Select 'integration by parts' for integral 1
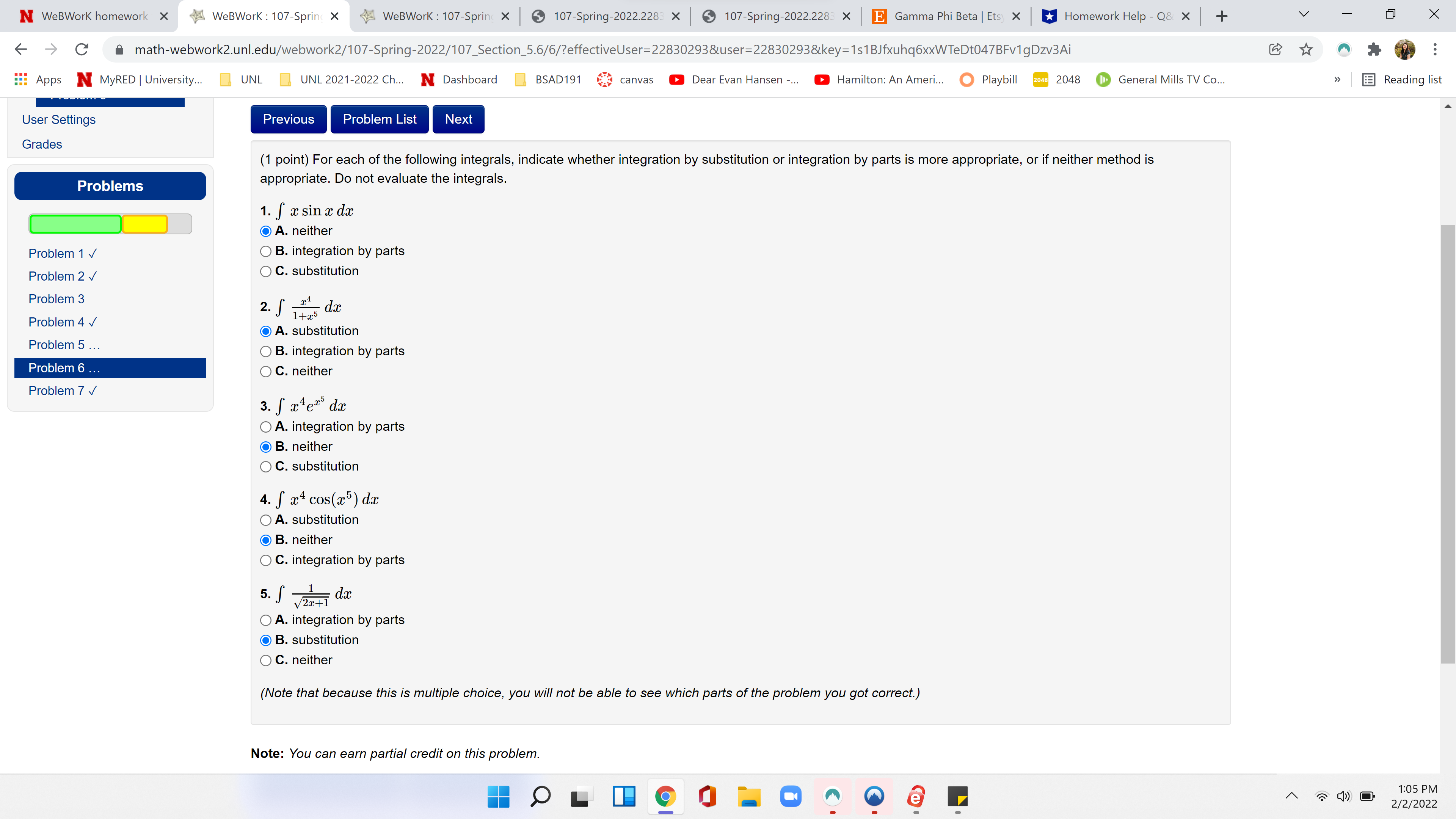1456x819 pixels. [x=266, y=251]
